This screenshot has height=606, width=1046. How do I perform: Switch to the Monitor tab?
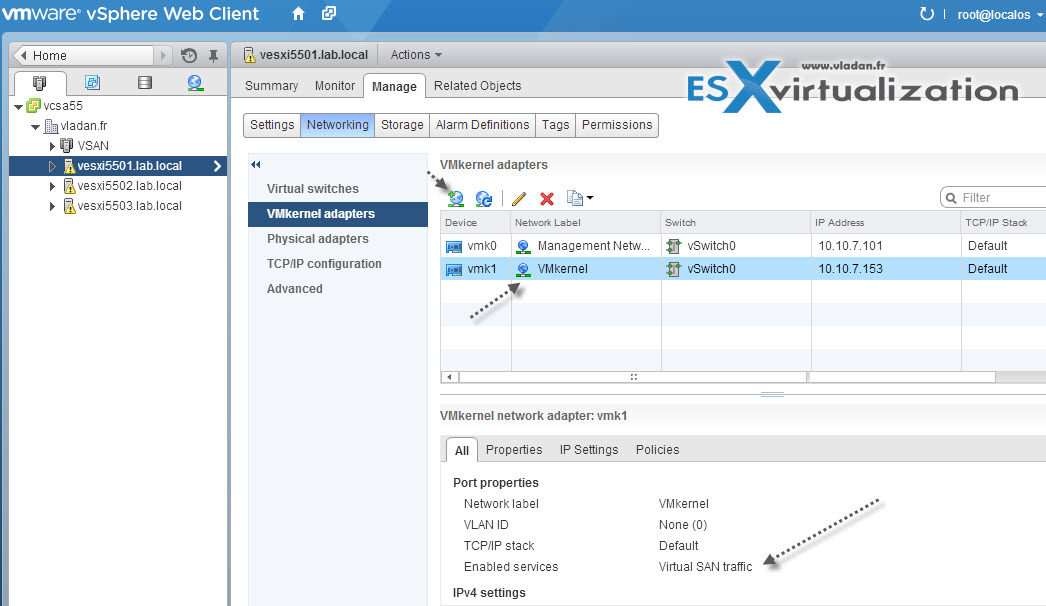coord(335,85)
